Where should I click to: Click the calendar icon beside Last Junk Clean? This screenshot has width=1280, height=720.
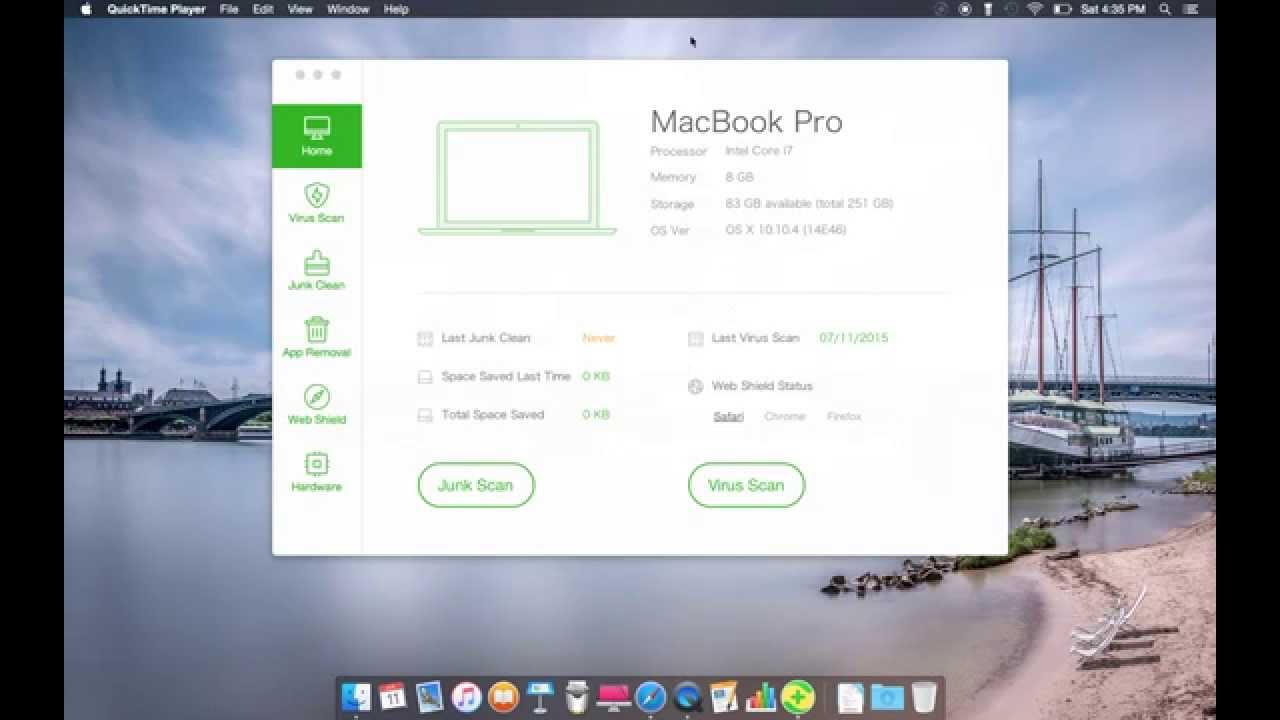tap(425, 338)
